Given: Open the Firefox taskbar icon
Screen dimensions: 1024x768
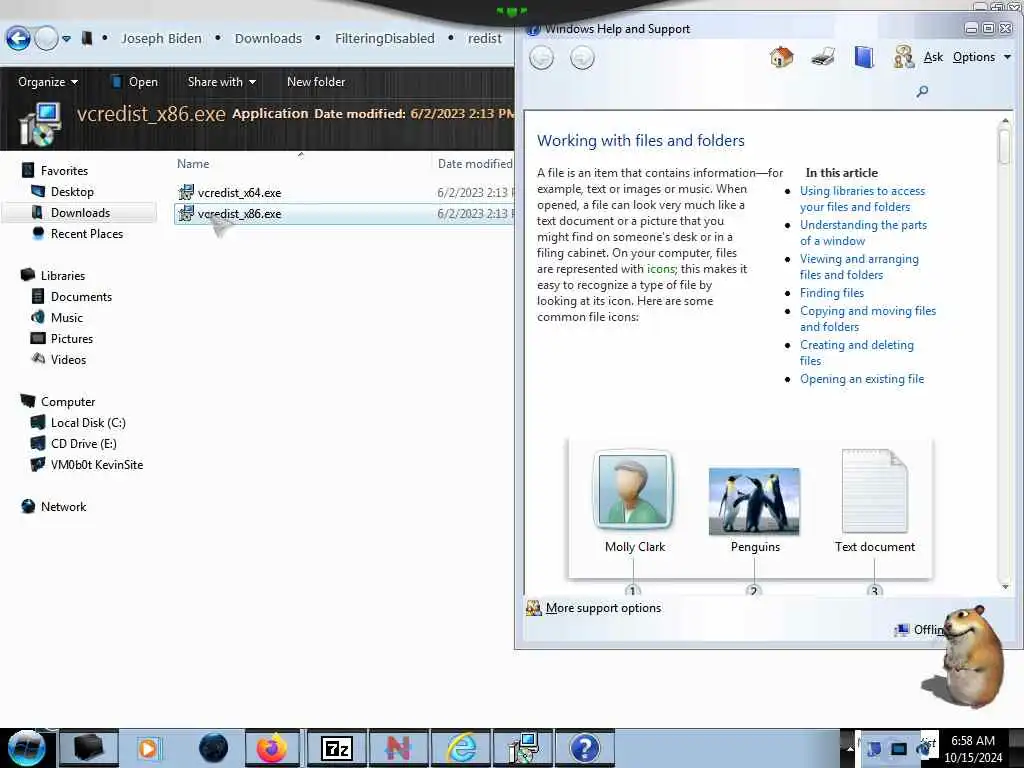Looking at the screenshot, I should coord(272,748).
